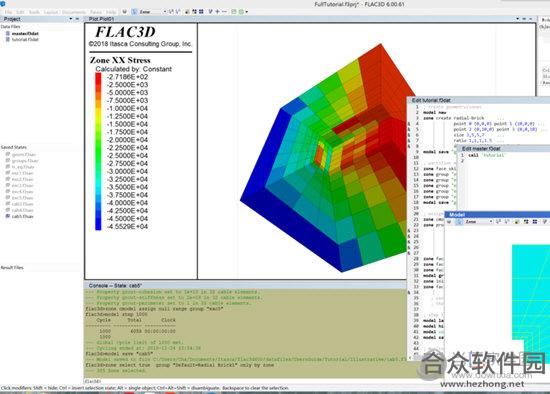Click the green round icon in main toolbar
Image resolution: width=550 pixels, height=394 pixels.
click(x=241, y=12)
